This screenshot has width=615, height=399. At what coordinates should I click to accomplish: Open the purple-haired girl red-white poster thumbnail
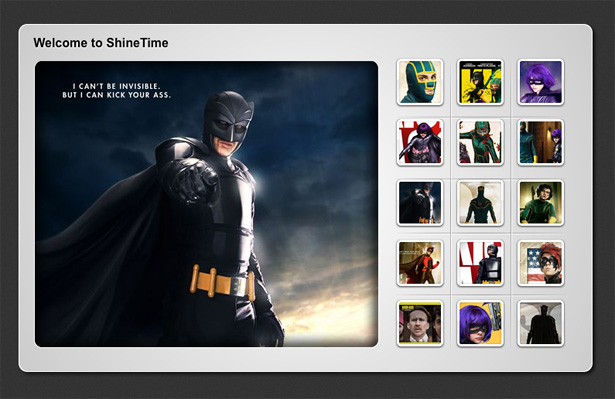click(x=420, y=142)
